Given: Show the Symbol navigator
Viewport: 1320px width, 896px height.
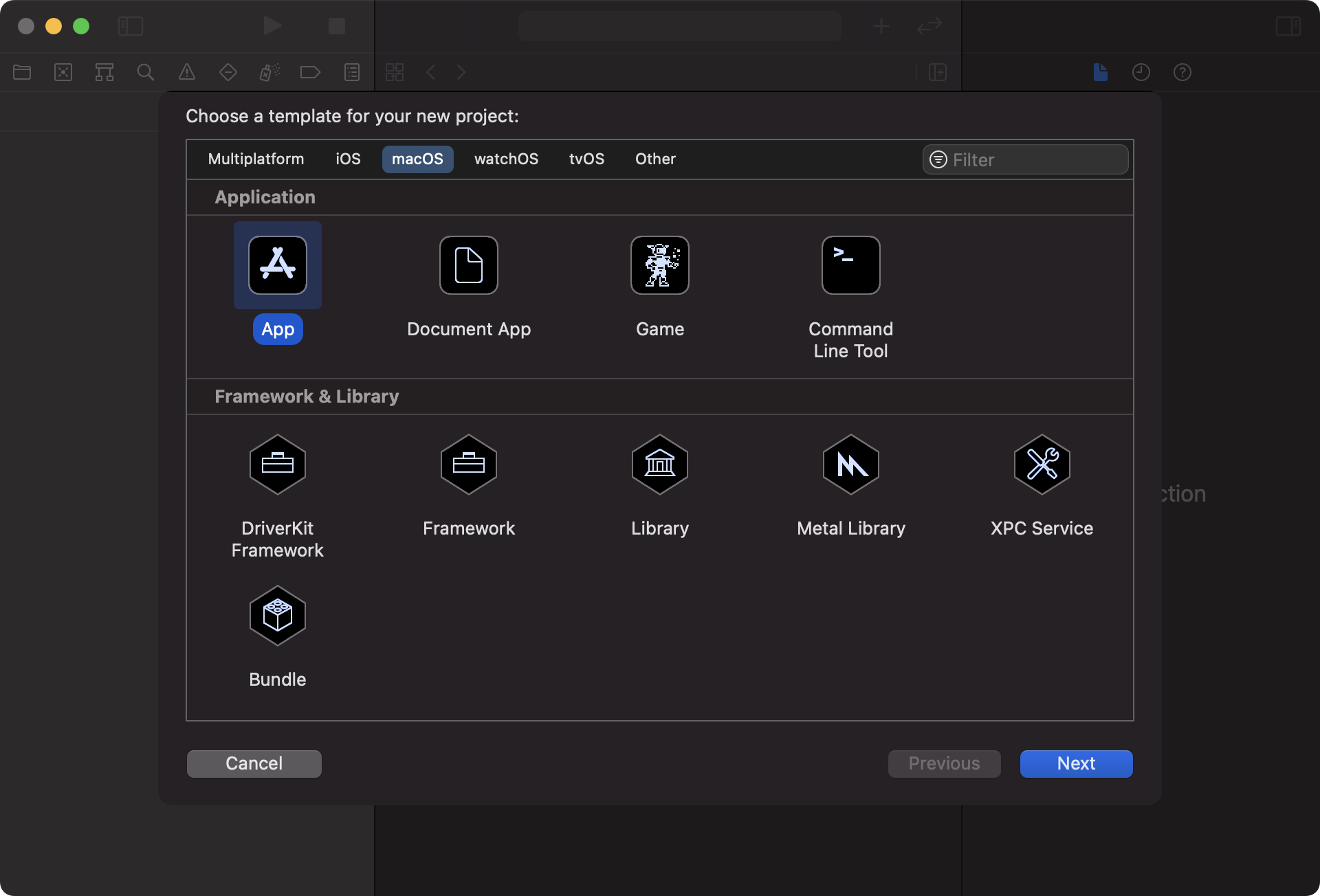Looking at the screenshot, I should coord(104,72).
